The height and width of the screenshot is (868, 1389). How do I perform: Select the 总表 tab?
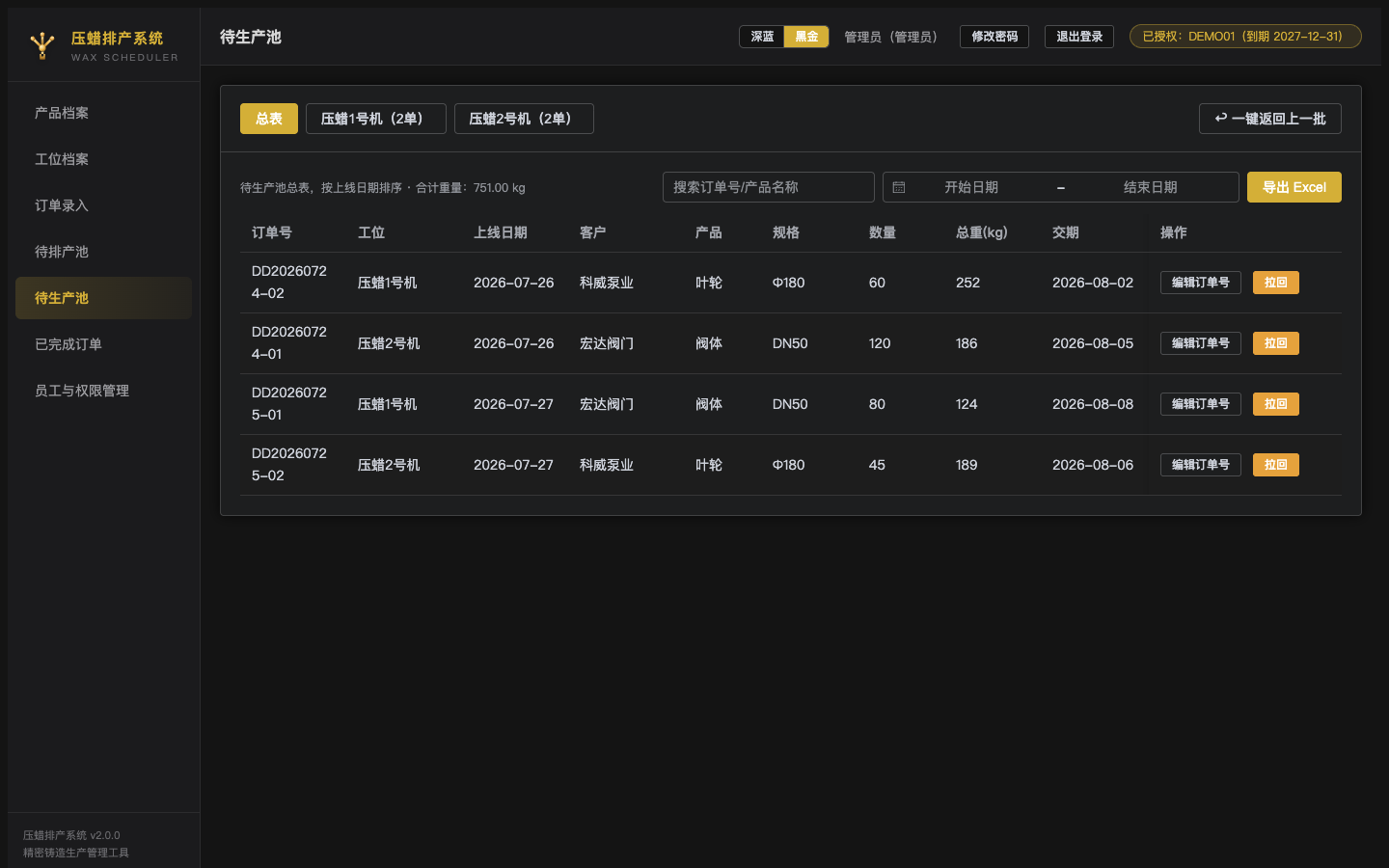pos(269,119)
